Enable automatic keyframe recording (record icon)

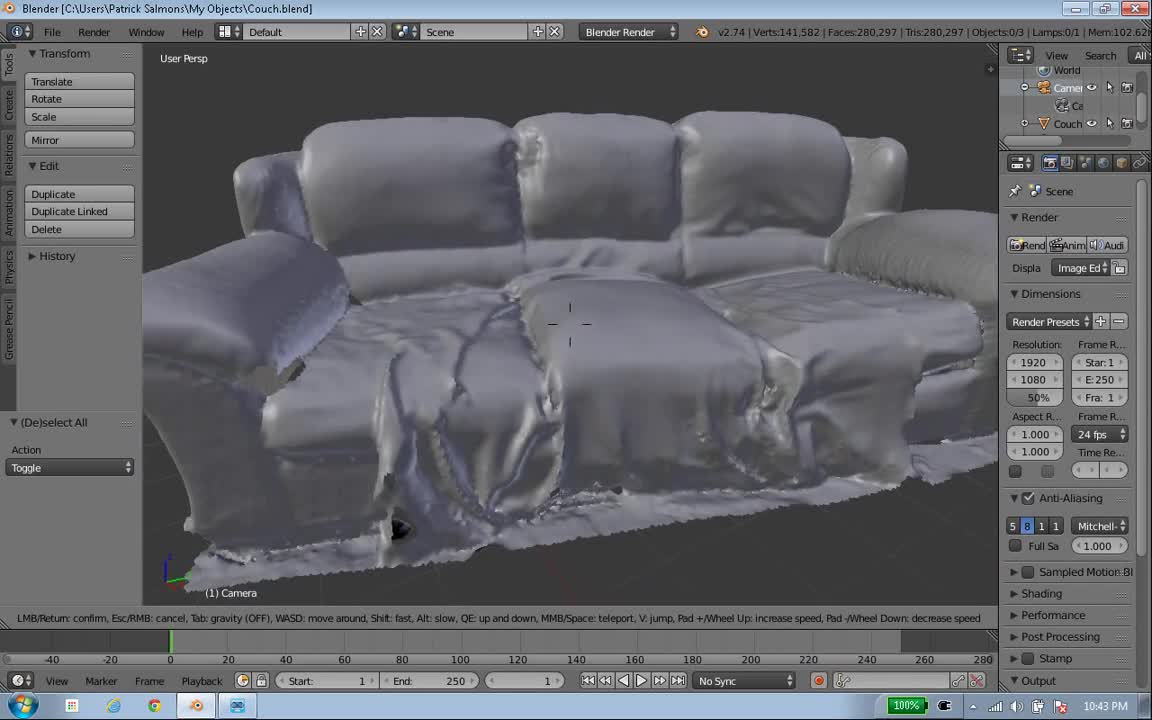818,680
